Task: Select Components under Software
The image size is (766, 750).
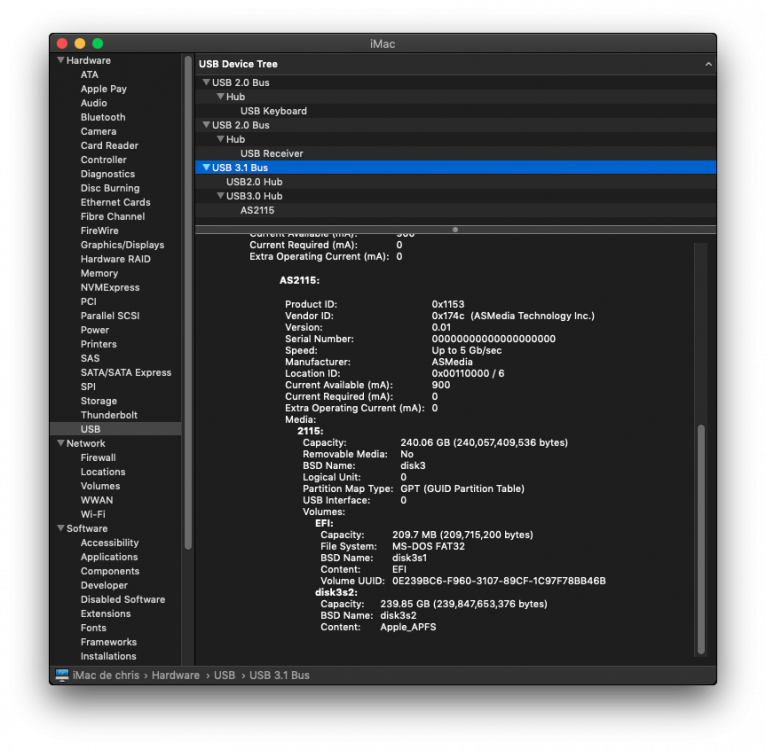Action: (x=110, y=571)
